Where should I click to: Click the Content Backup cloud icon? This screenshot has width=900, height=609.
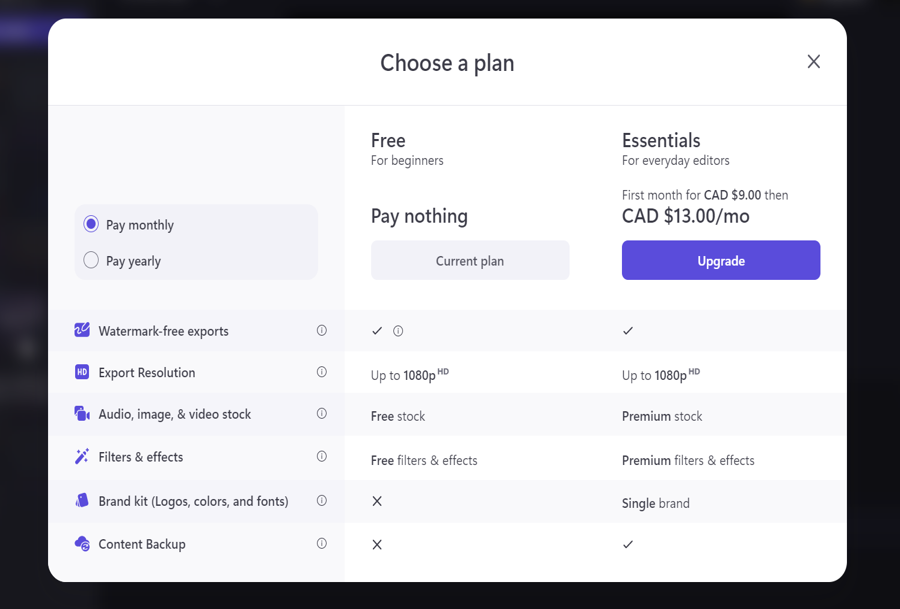pos(82,544)
